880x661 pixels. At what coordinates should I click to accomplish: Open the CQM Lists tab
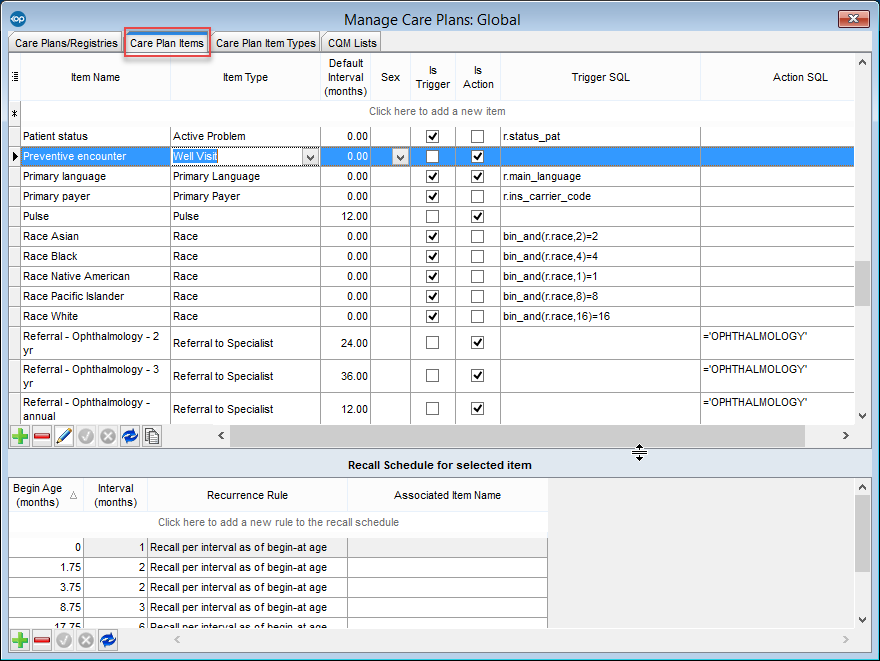click(x=351, y=43)
